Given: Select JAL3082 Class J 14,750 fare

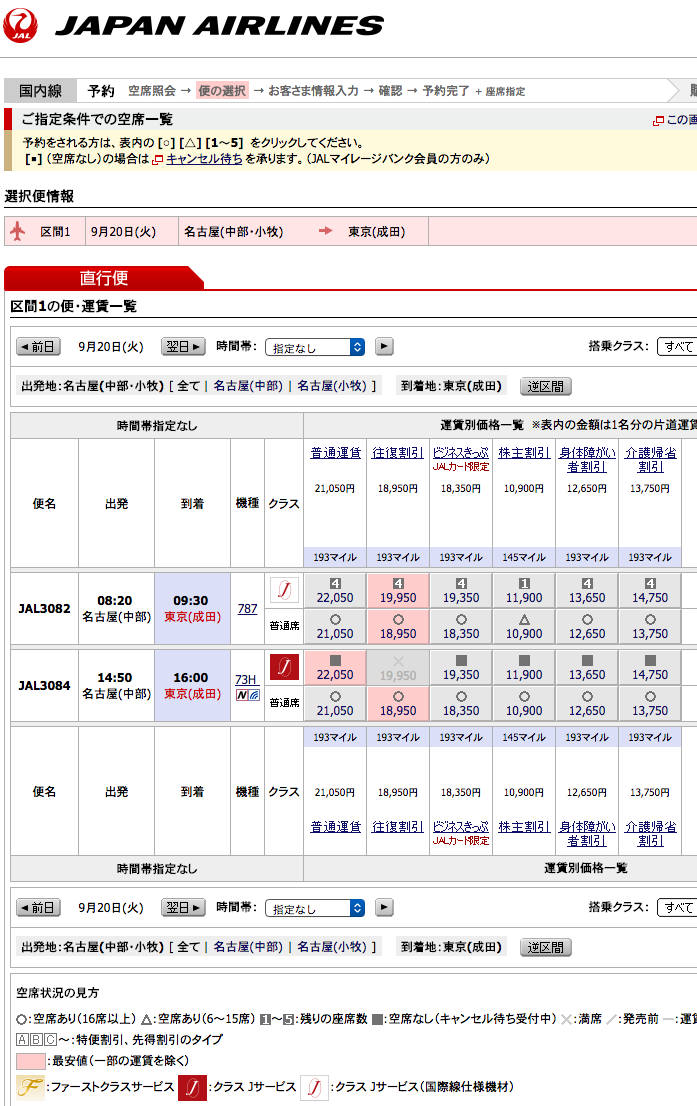Looking at the screenshot, I should (650, 591).
